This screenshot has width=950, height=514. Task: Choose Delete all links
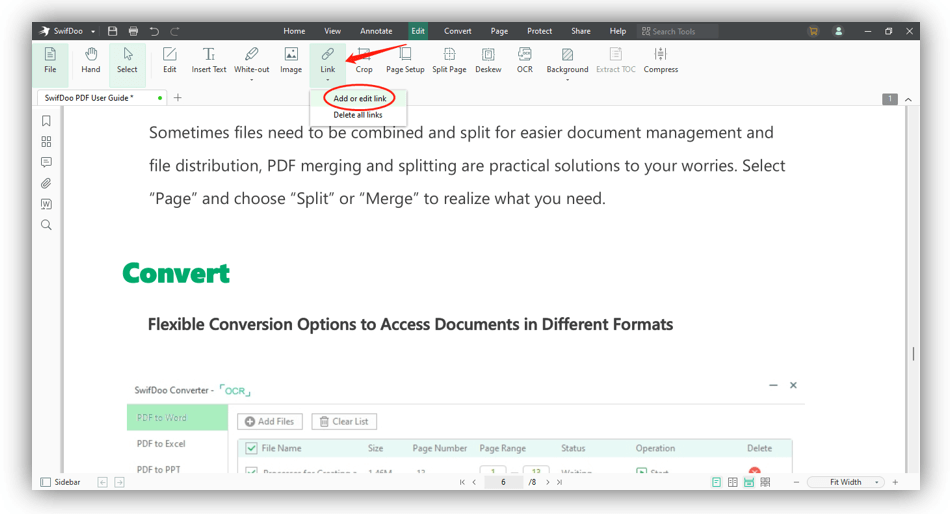tap(357, 115)
